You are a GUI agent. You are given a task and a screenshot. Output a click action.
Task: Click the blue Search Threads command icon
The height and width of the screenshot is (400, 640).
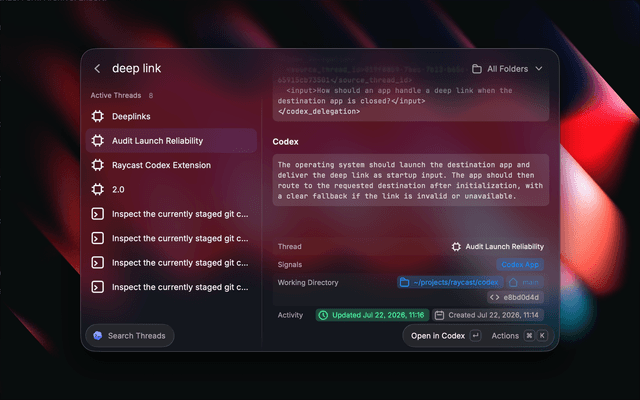tap(98, 336)
